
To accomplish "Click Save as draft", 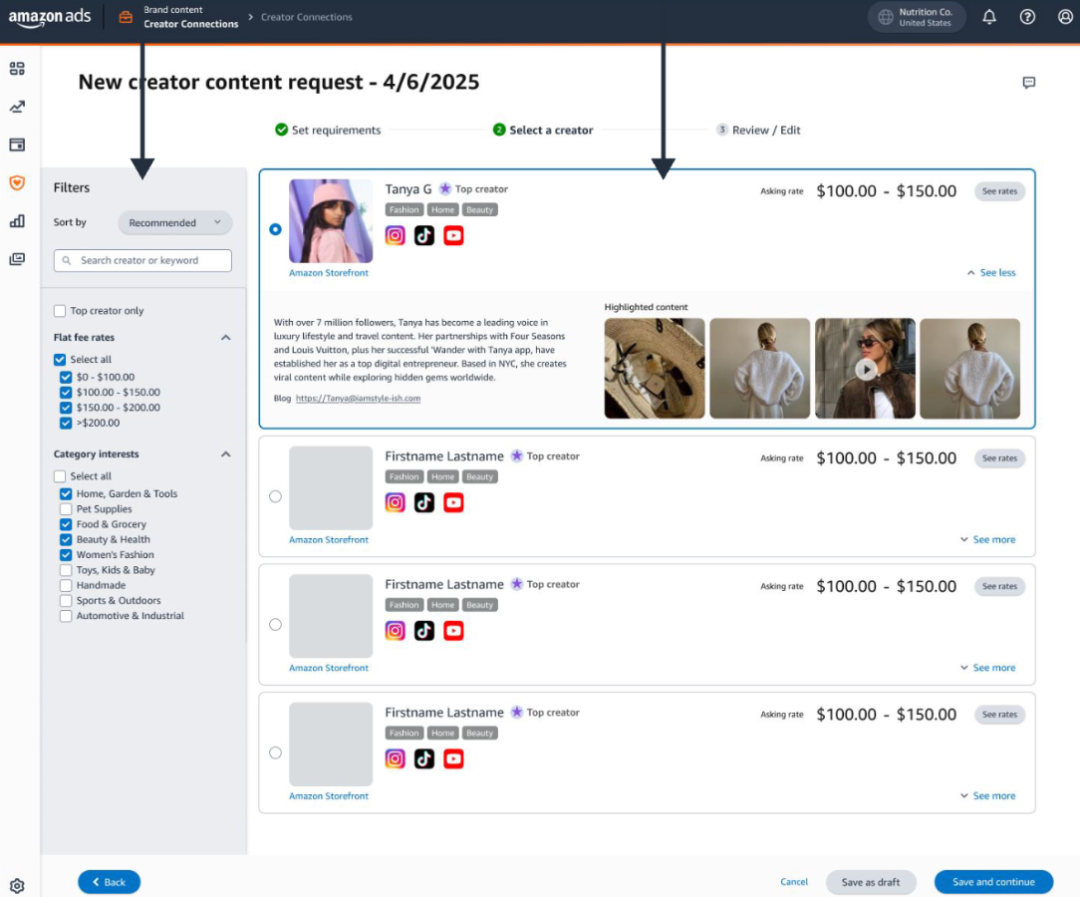I will [871, 882].
